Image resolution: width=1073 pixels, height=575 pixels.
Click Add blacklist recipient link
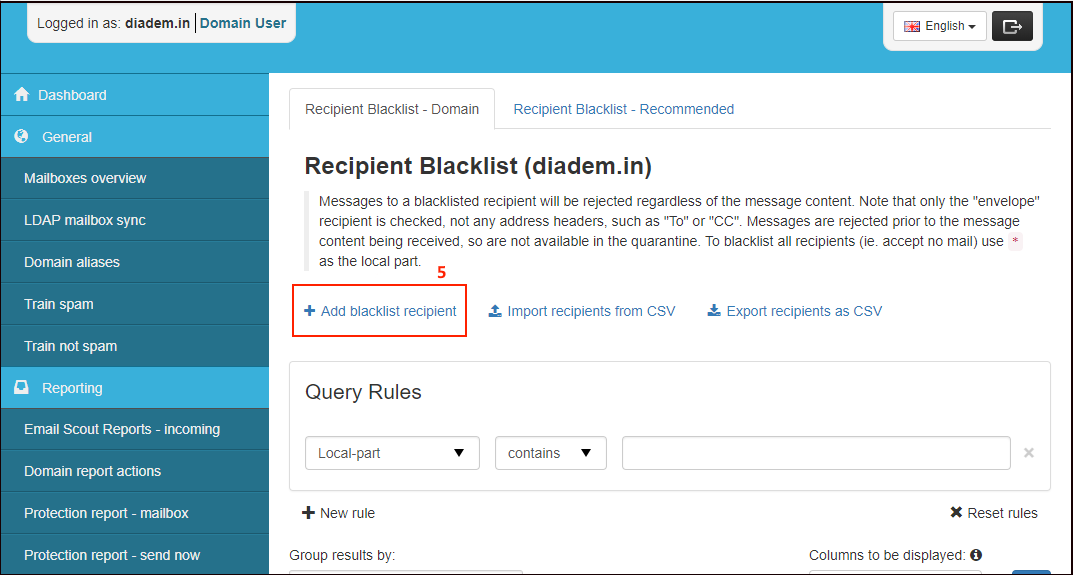(x=380, y=311)
